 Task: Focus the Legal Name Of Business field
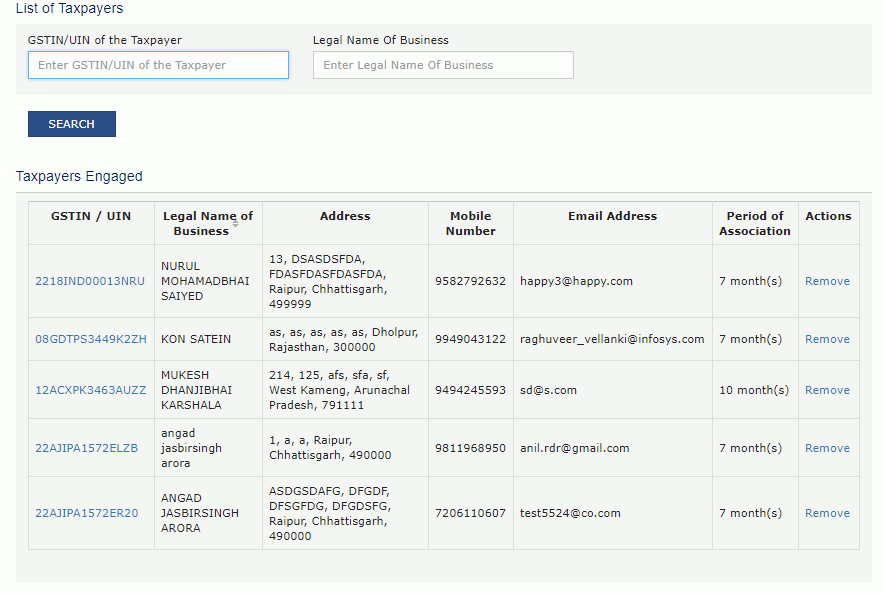pyautogui.click(x=443, y=65)
